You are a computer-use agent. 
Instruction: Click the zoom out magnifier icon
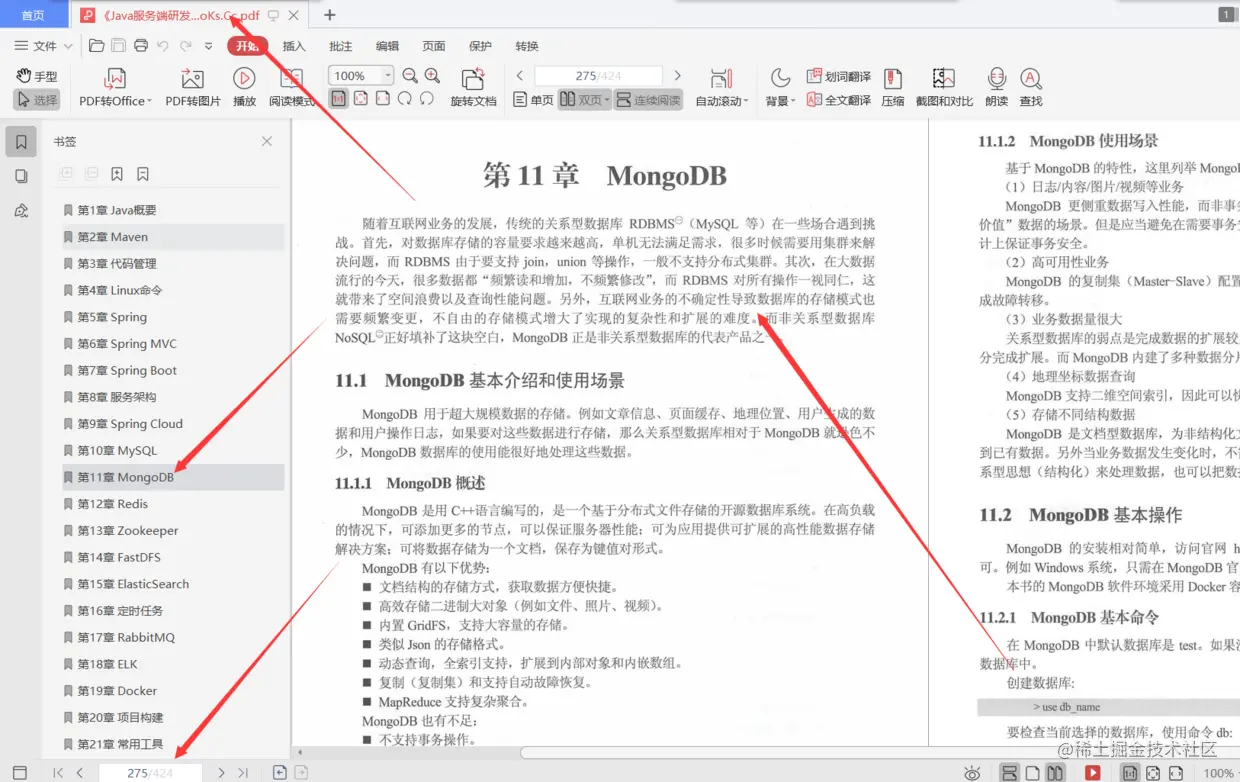(410, 75)
